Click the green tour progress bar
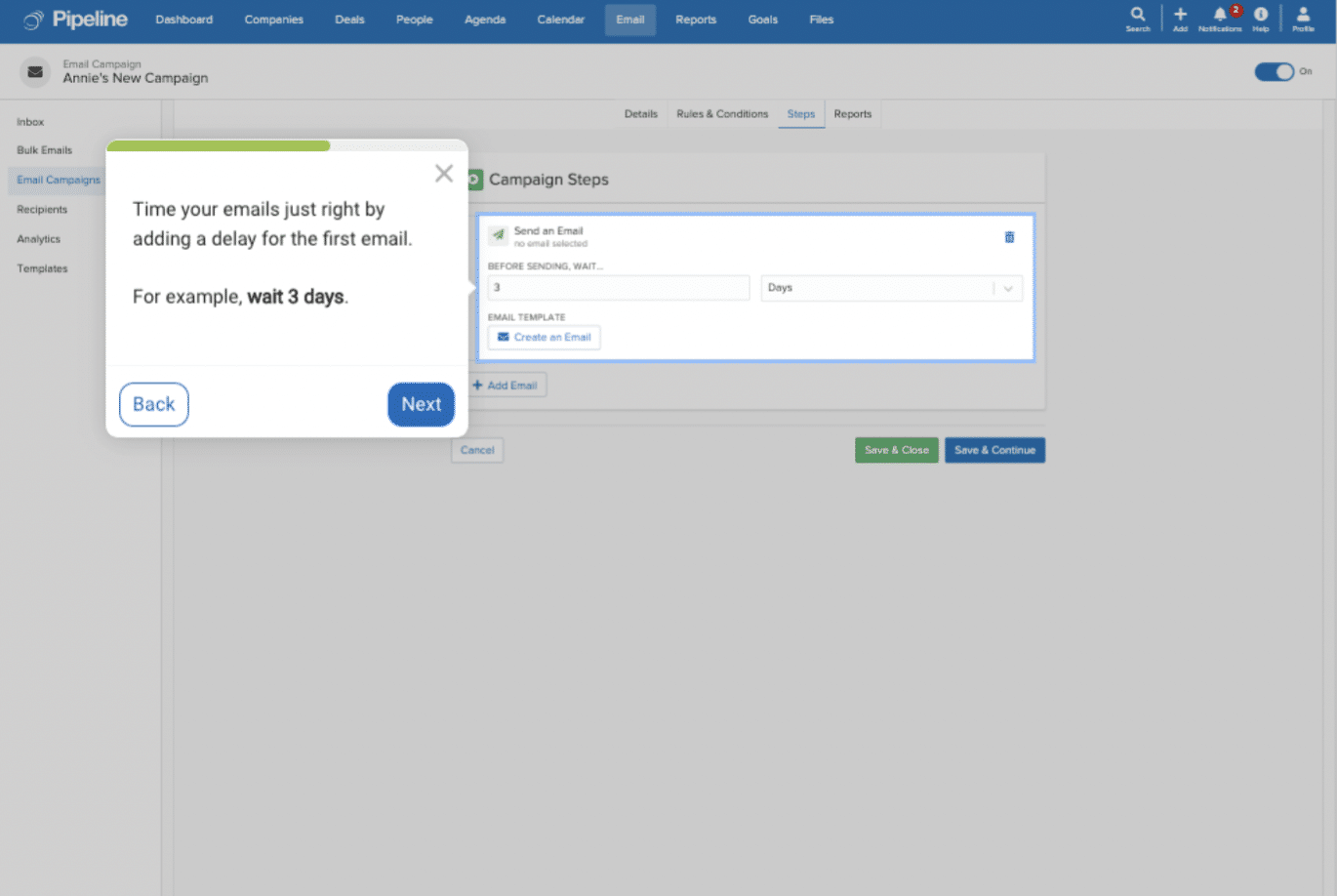The width and height of the screenshot is (1337, 896). 219,146
